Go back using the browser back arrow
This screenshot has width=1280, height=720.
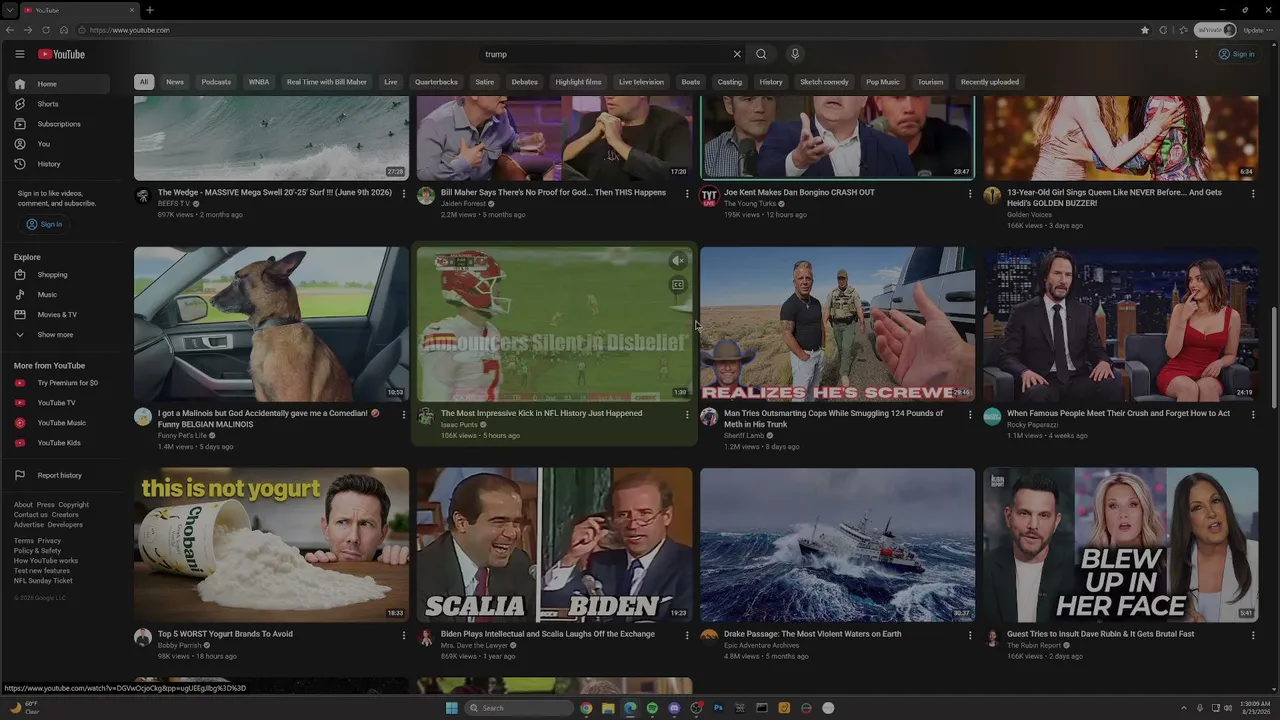coord(10,30)
